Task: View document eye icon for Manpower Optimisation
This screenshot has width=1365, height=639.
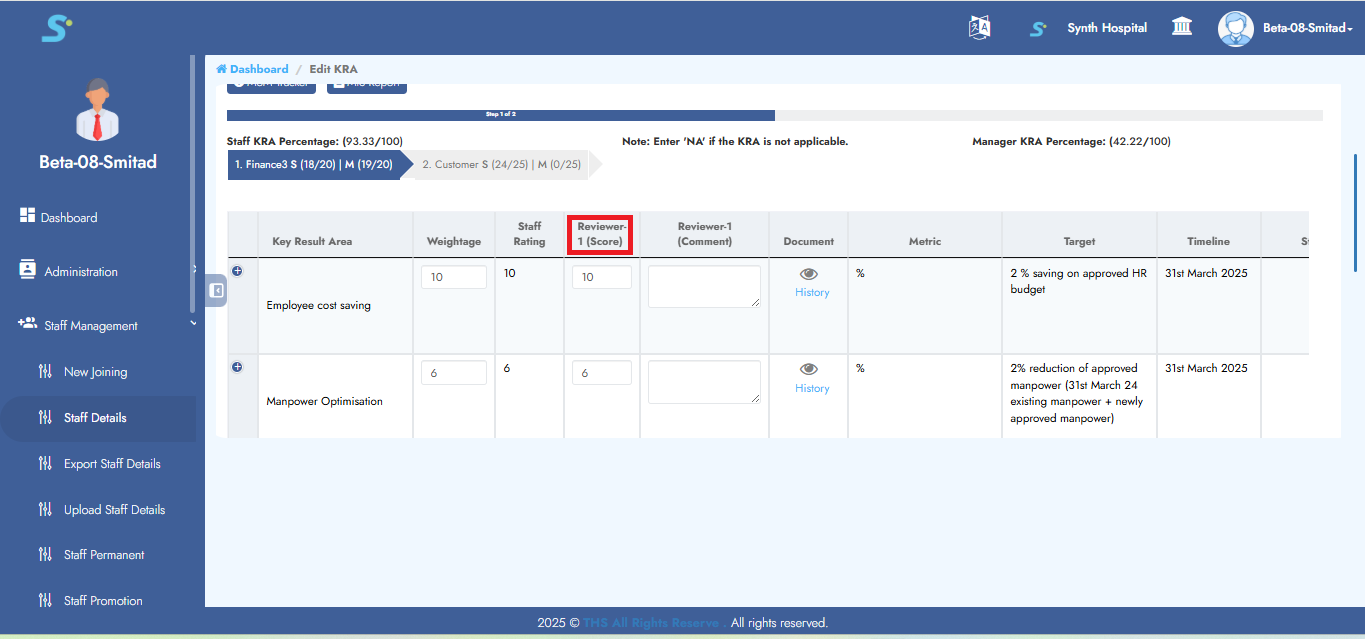Action: click(809, 370)
